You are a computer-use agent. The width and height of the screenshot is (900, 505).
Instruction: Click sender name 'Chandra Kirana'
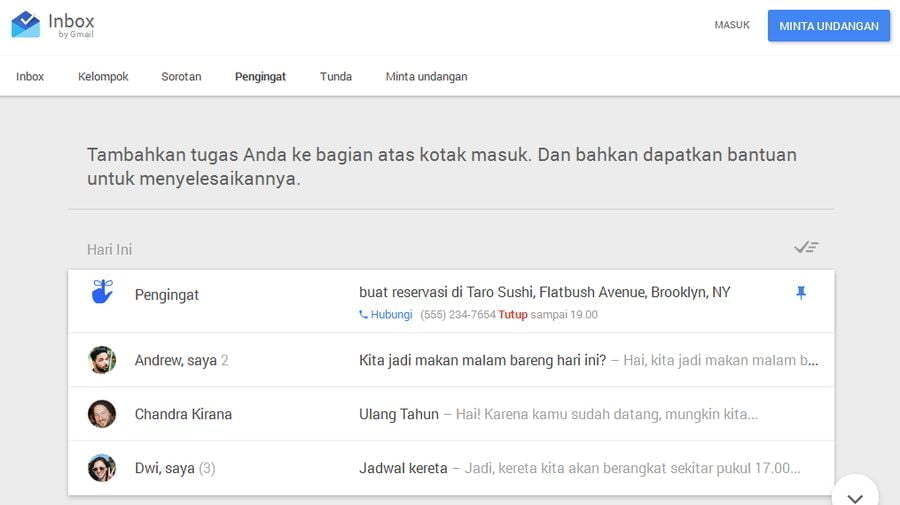[x=183, y=414]
